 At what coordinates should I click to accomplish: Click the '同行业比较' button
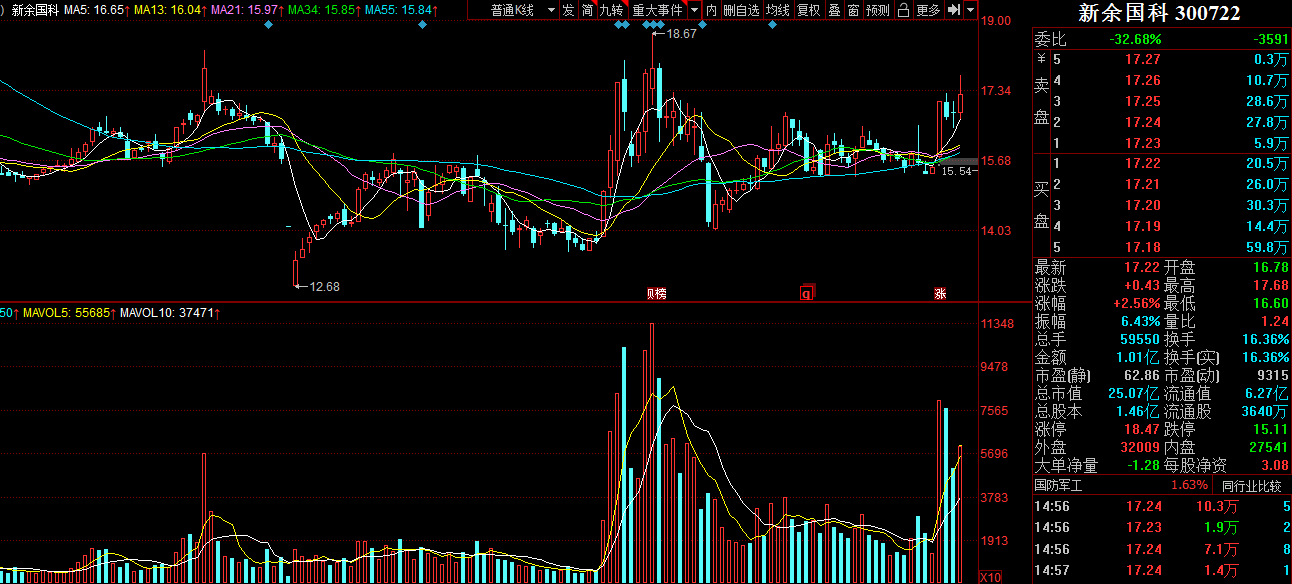click(x=1251, y=485)
